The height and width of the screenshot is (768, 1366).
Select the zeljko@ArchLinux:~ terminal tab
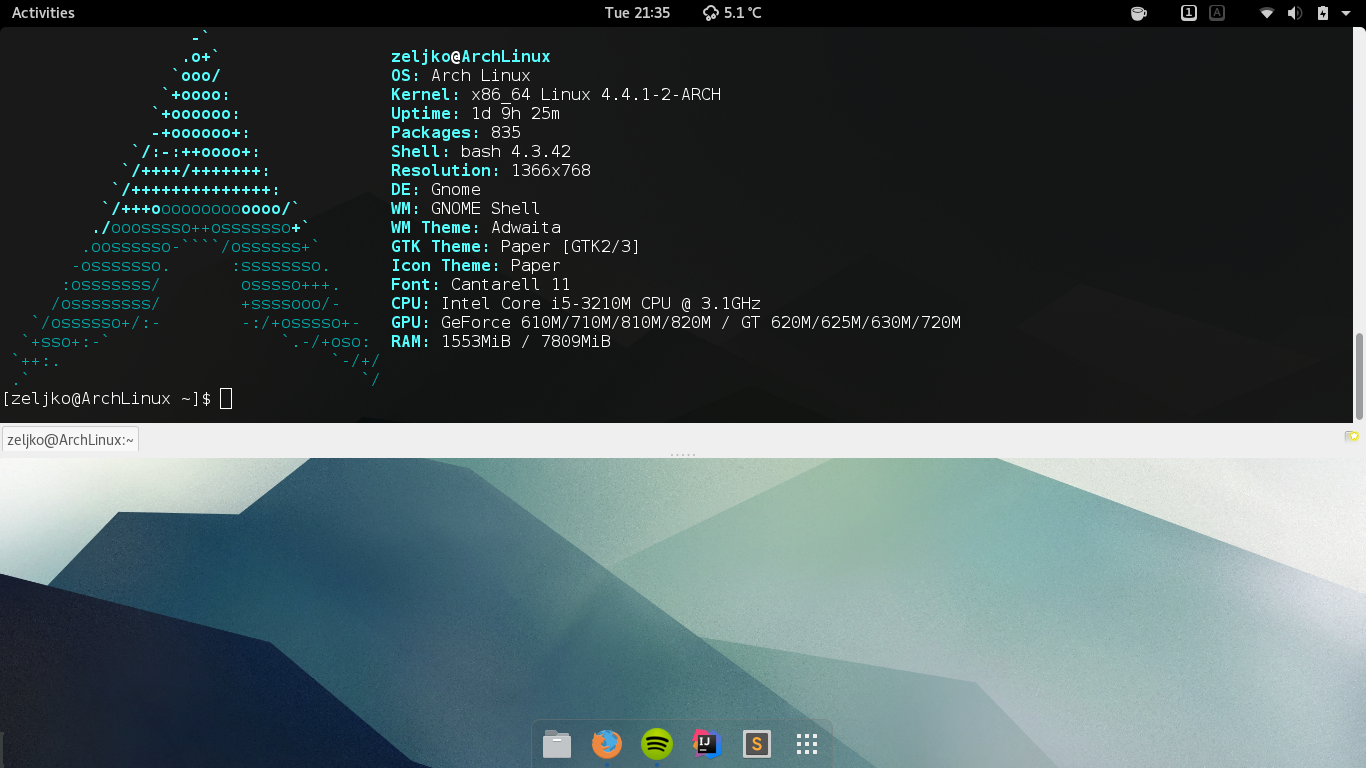tap(70, 439)
